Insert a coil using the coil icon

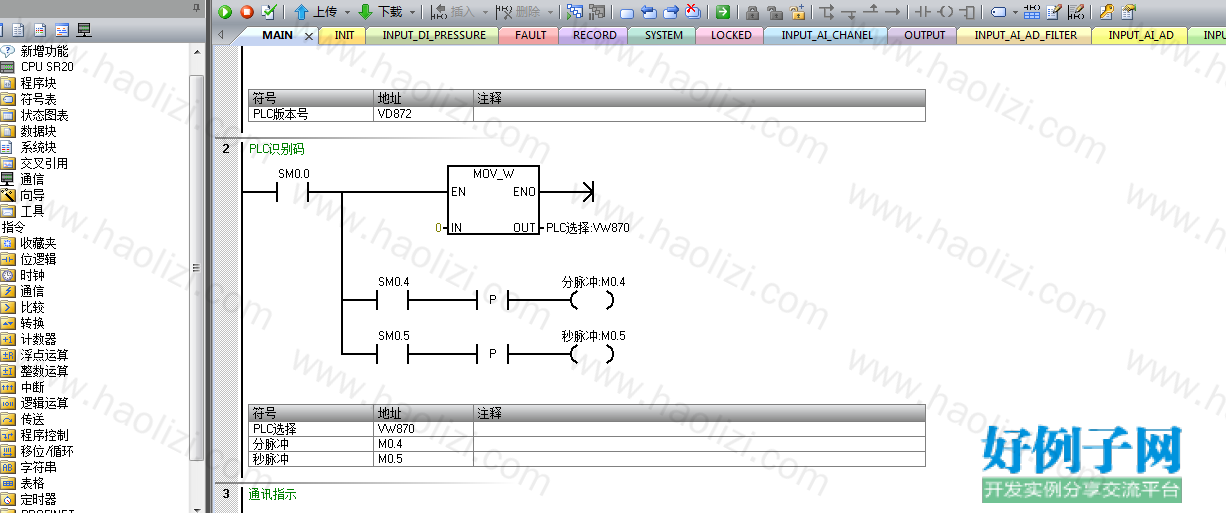tap(945, 12)
